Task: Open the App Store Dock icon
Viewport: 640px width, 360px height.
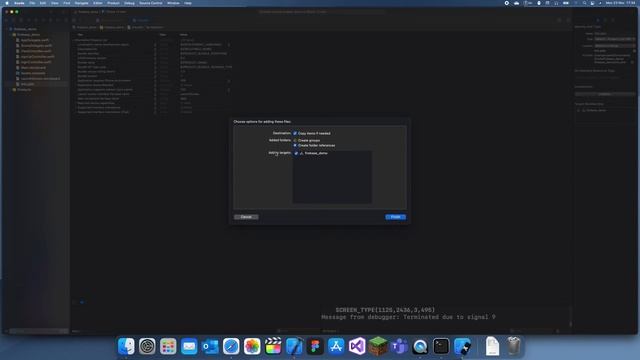Action: tap(336, 347)
